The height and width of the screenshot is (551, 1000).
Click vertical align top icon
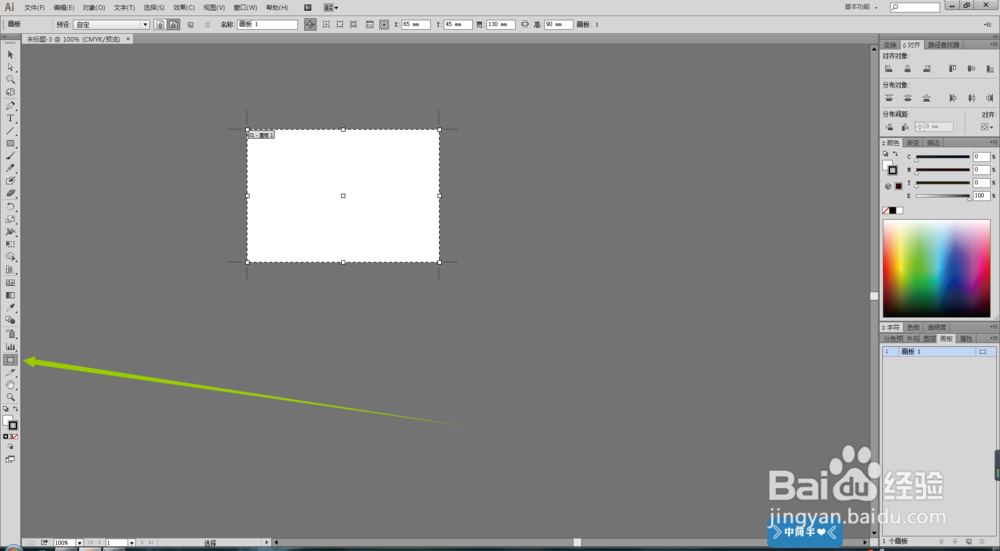click(x=952, y=69)
